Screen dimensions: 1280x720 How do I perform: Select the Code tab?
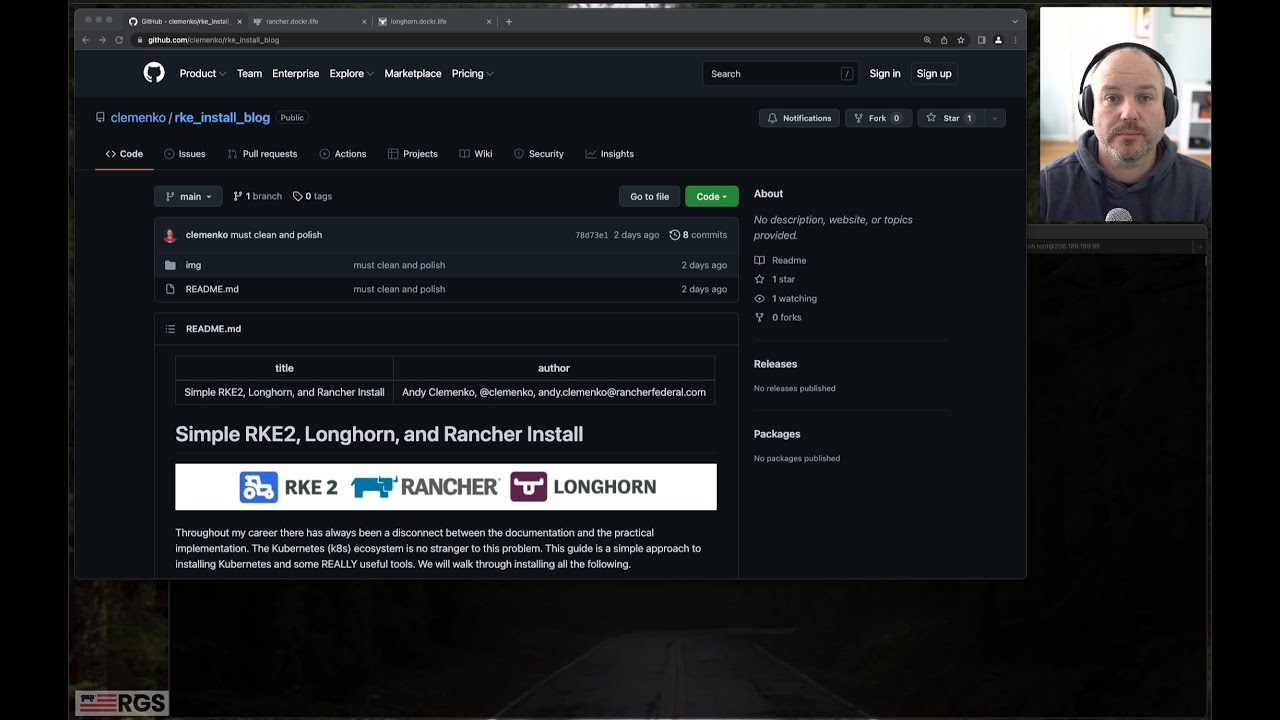(x=124, y=154)
